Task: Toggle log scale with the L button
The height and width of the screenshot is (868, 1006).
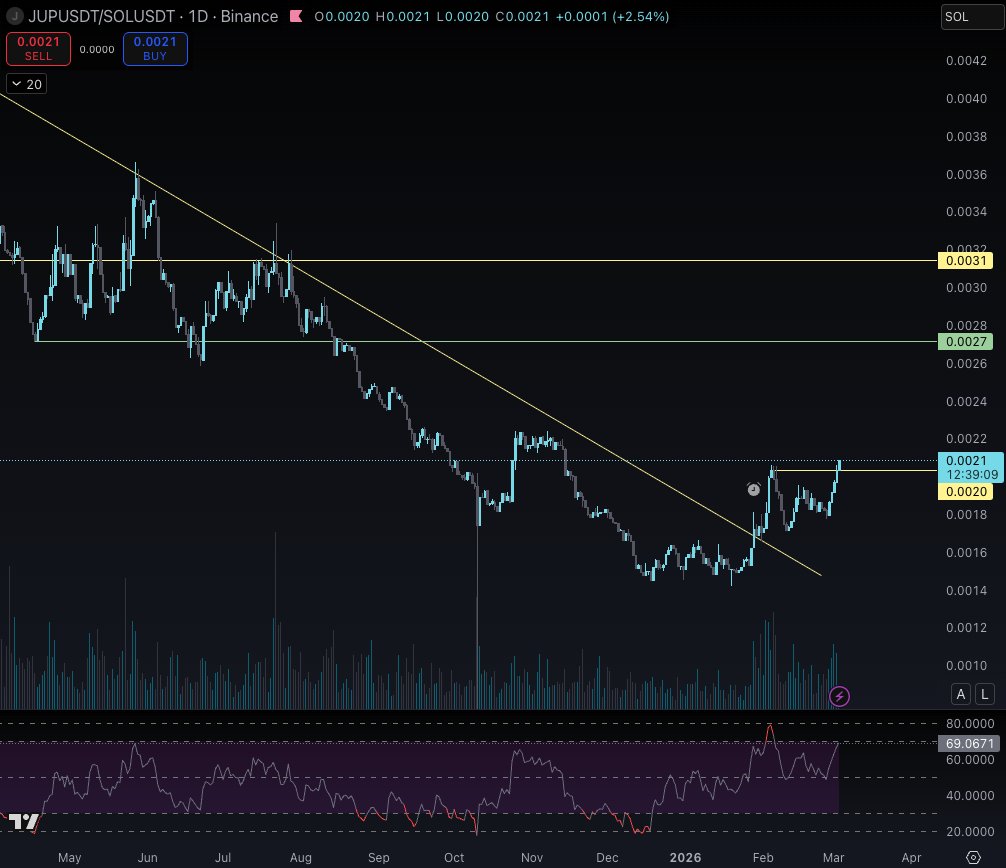Action: [x=985, y=694]
